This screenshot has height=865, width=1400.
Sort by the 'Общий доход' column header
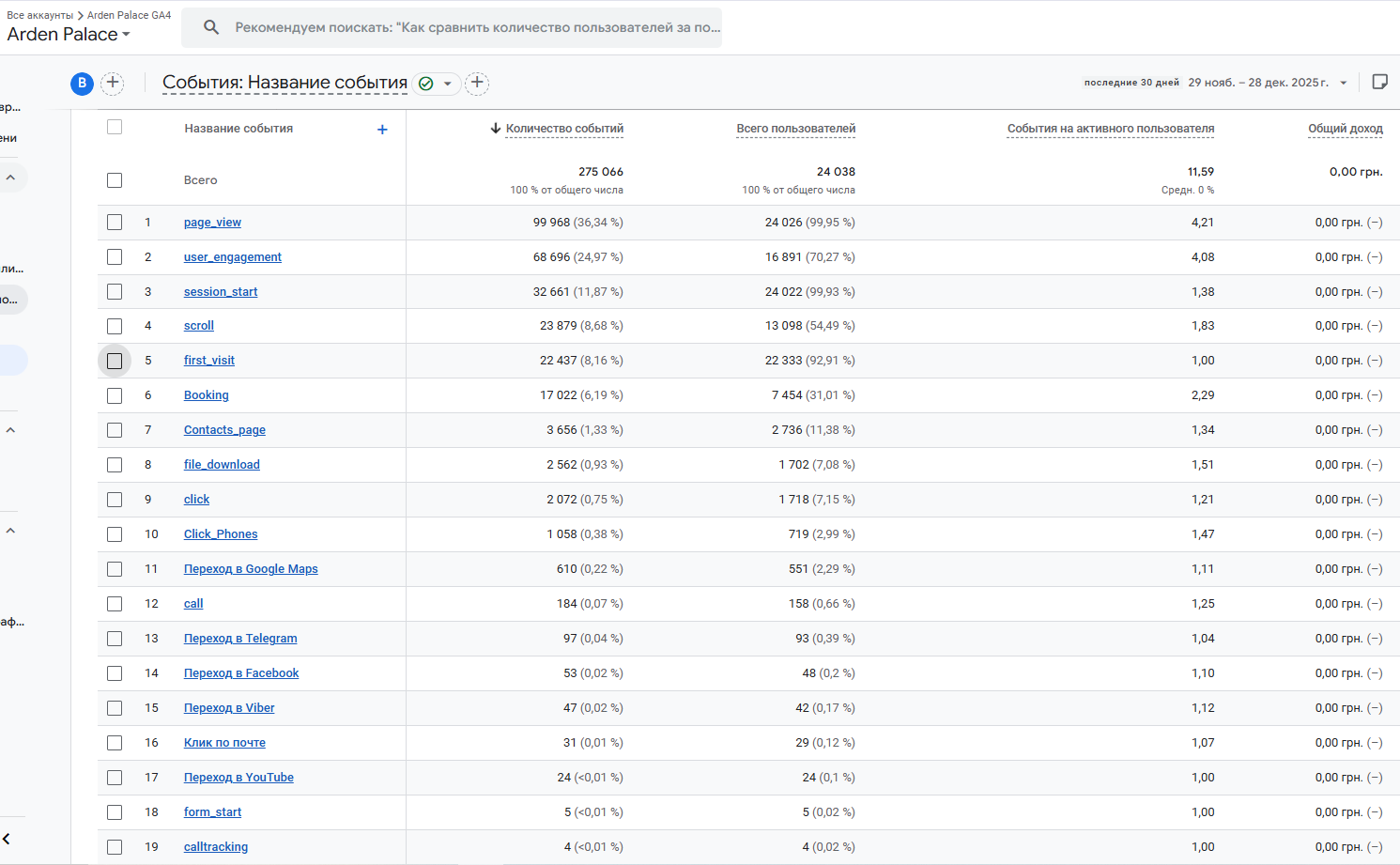[1345, 129]
